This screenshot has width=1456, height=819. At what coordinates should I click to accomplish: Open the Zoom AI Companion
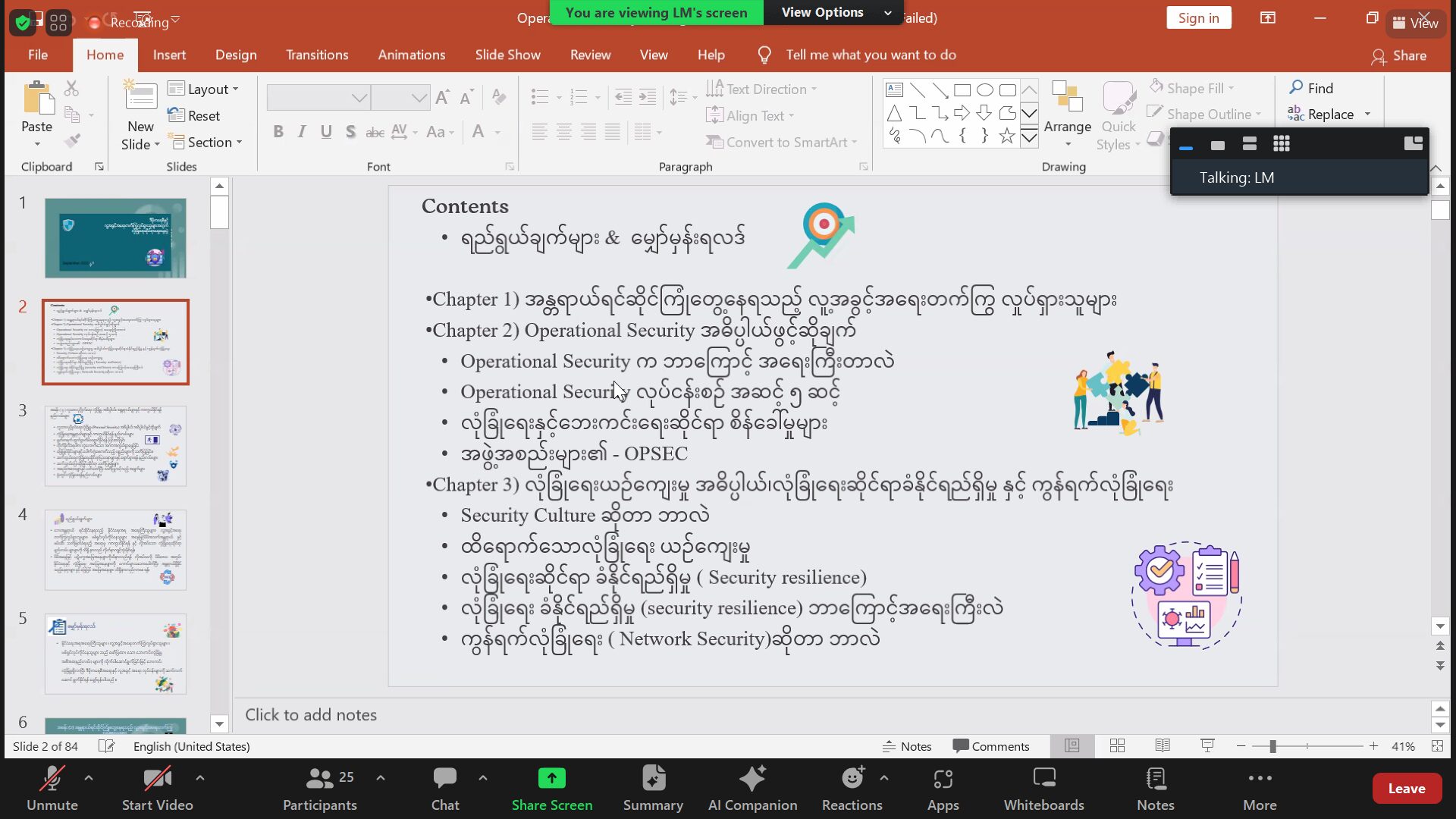point(752,789)
